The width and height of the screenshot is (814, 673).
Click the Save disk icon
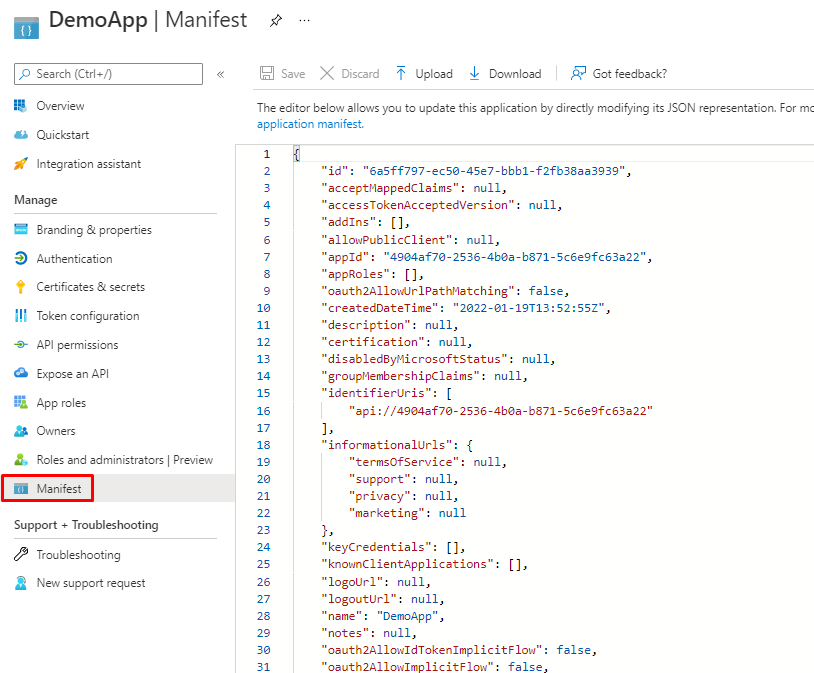267,74
